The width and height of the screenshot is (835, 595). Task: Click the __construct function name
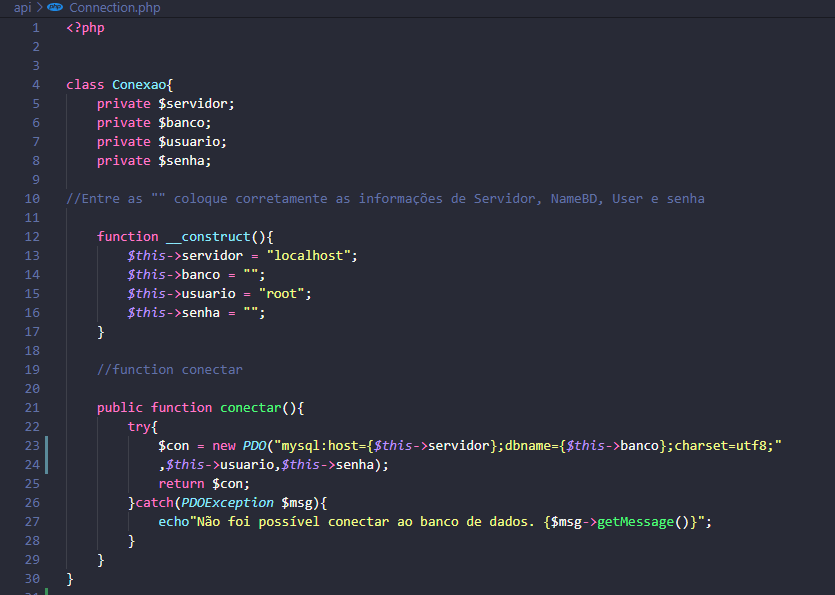[x=205, y=236]
